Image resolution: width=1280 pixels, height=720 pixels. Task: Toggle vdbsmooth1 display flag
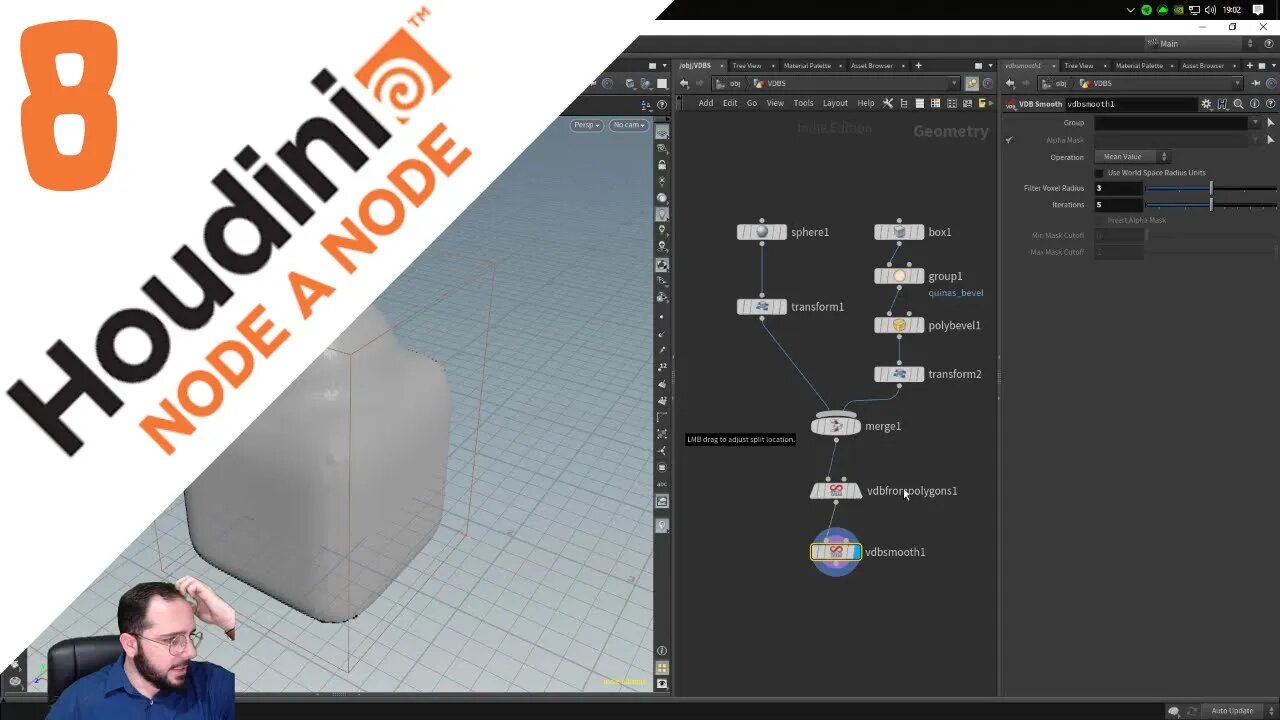point(855,552)
